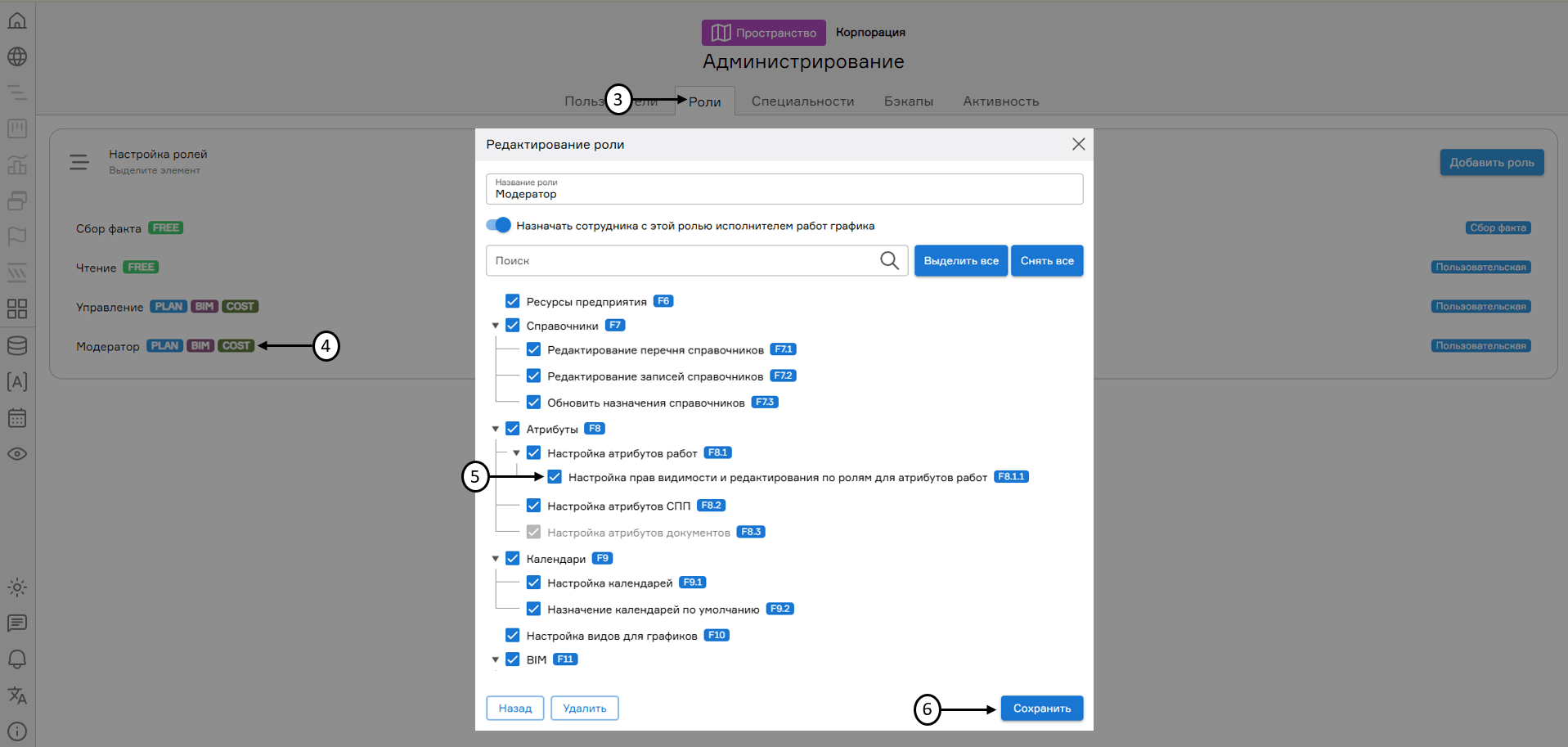Click the Удалить button
Viewport: 1568px width, 747px height.
click(x=584, y=709)
